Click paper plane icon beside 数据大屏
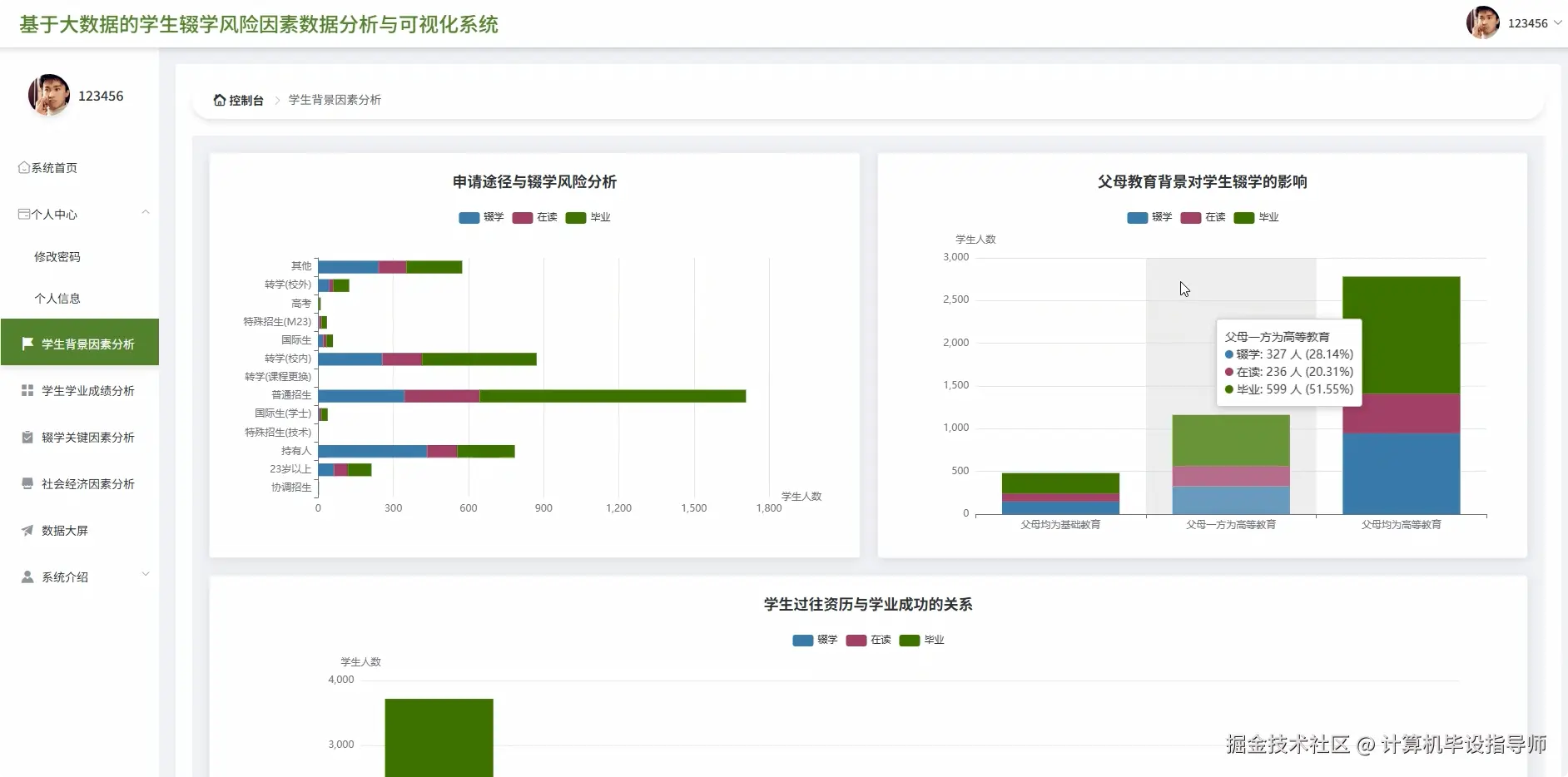The image size is (1568, 777). pos(27,530)
